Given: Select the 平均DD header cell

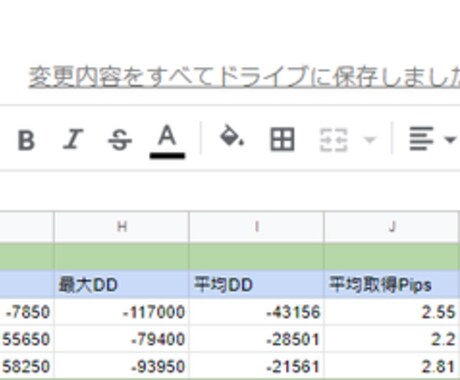Looking at the screenshot, I should [x=256, y=285].
